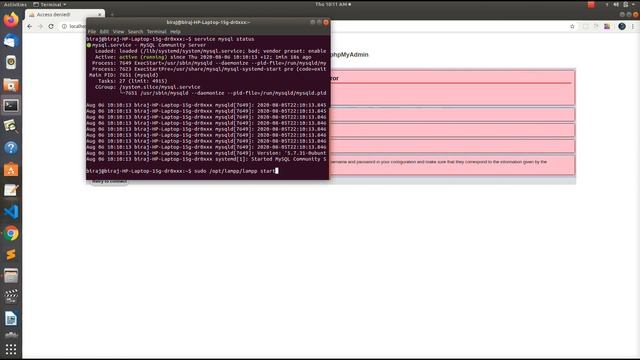Image resolution: width=640 pixels, height=360 pixels.
Task: Open the Text Editor notepad icon in dock
Action: [x=11, y=191]
